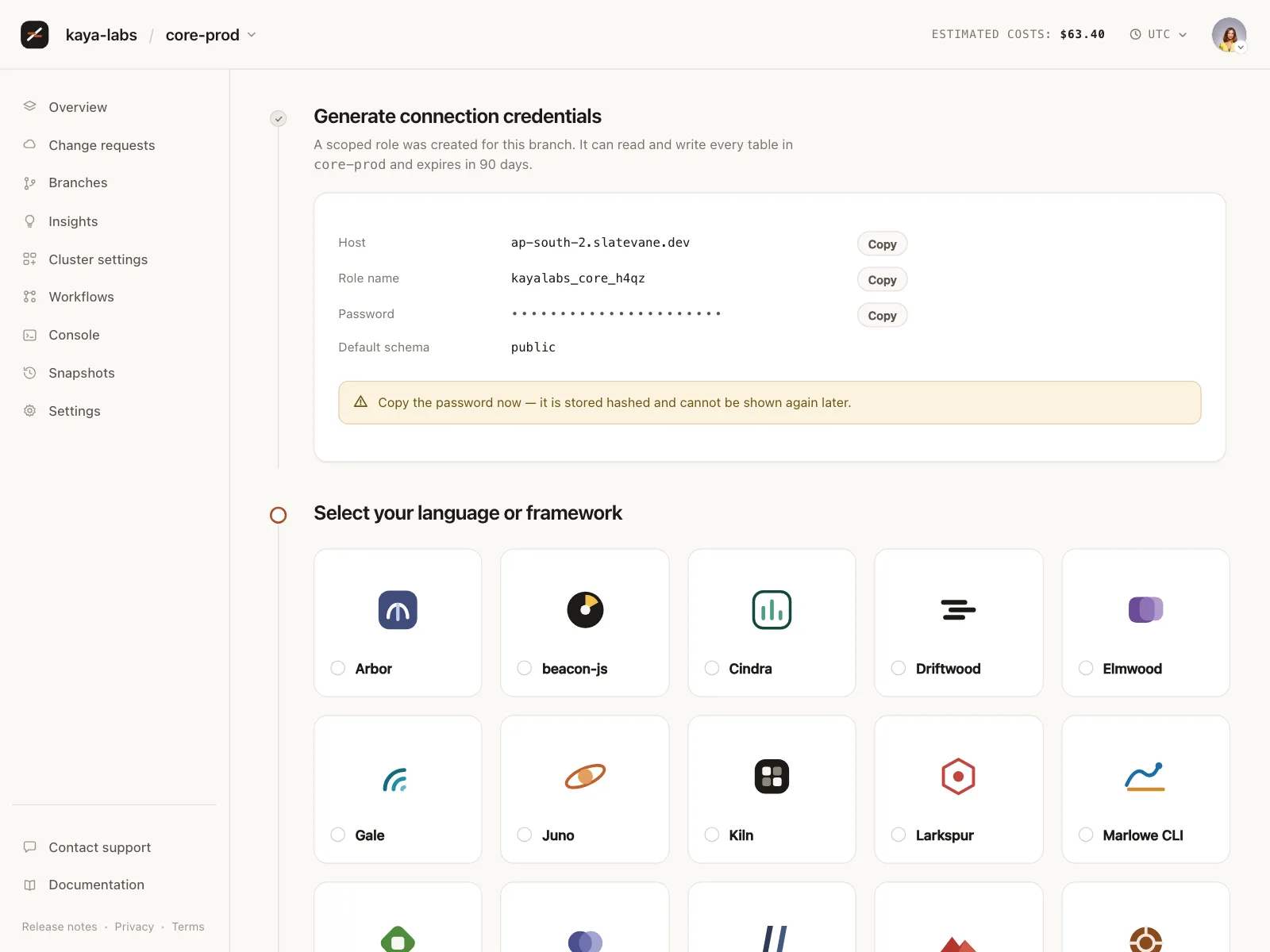The width and height of the screenshot is (1270, 952).
Task: Go to Overview in the sidebar
Action: (x=78, y=107)
